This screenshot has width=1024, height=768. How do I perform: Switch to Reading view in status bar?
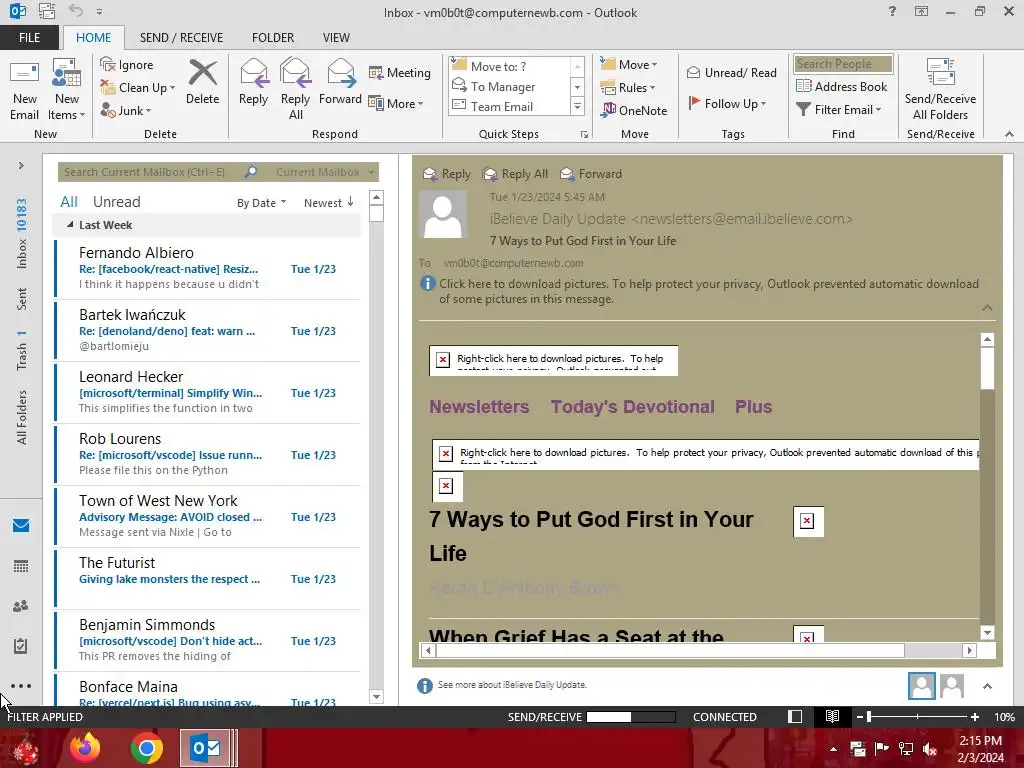pos(832,717)
